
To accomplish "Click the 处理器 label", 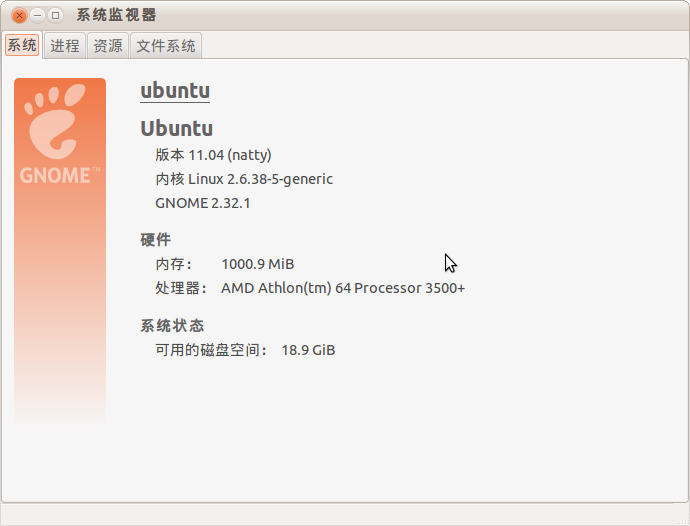I will (x=181, y=288).
